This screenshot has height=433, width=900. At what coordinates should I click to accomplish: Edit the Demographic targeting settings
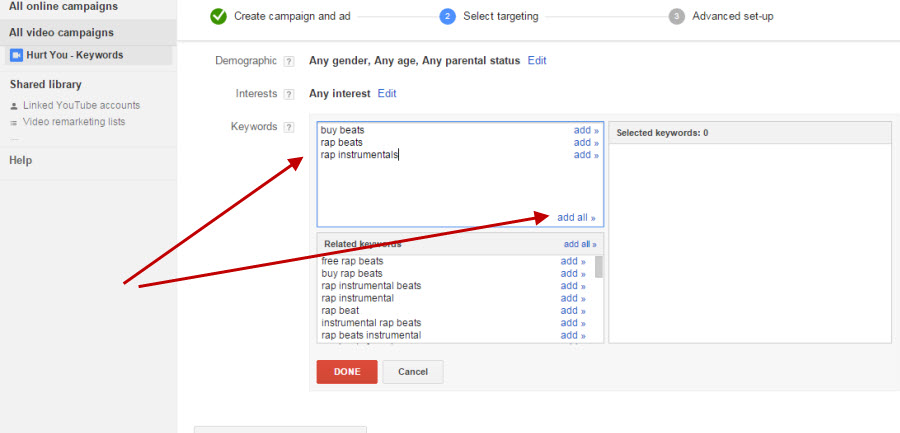537,60
